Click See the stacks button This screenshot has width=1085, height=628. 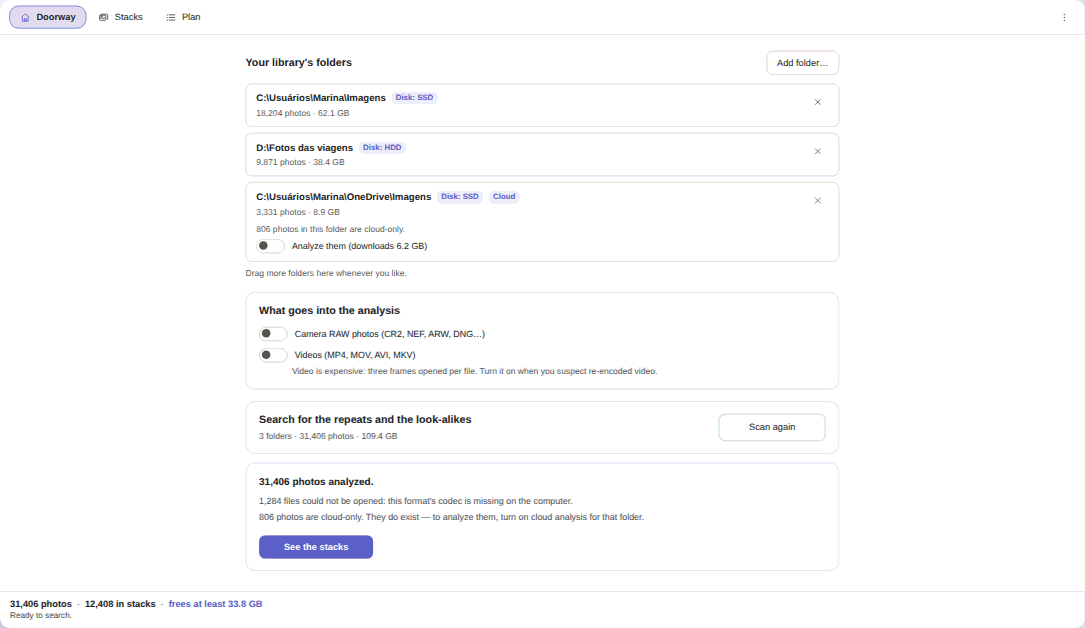click(x=316, y=547)
